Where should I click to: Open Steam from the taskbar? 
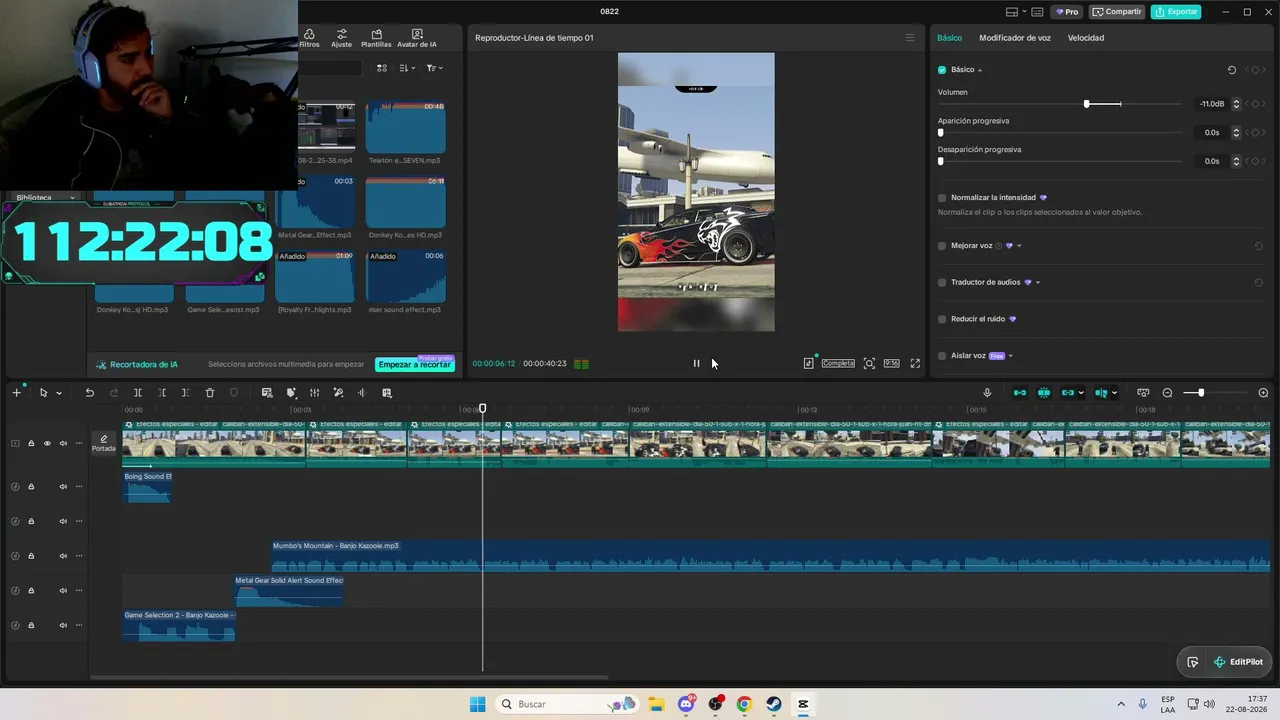774,704
